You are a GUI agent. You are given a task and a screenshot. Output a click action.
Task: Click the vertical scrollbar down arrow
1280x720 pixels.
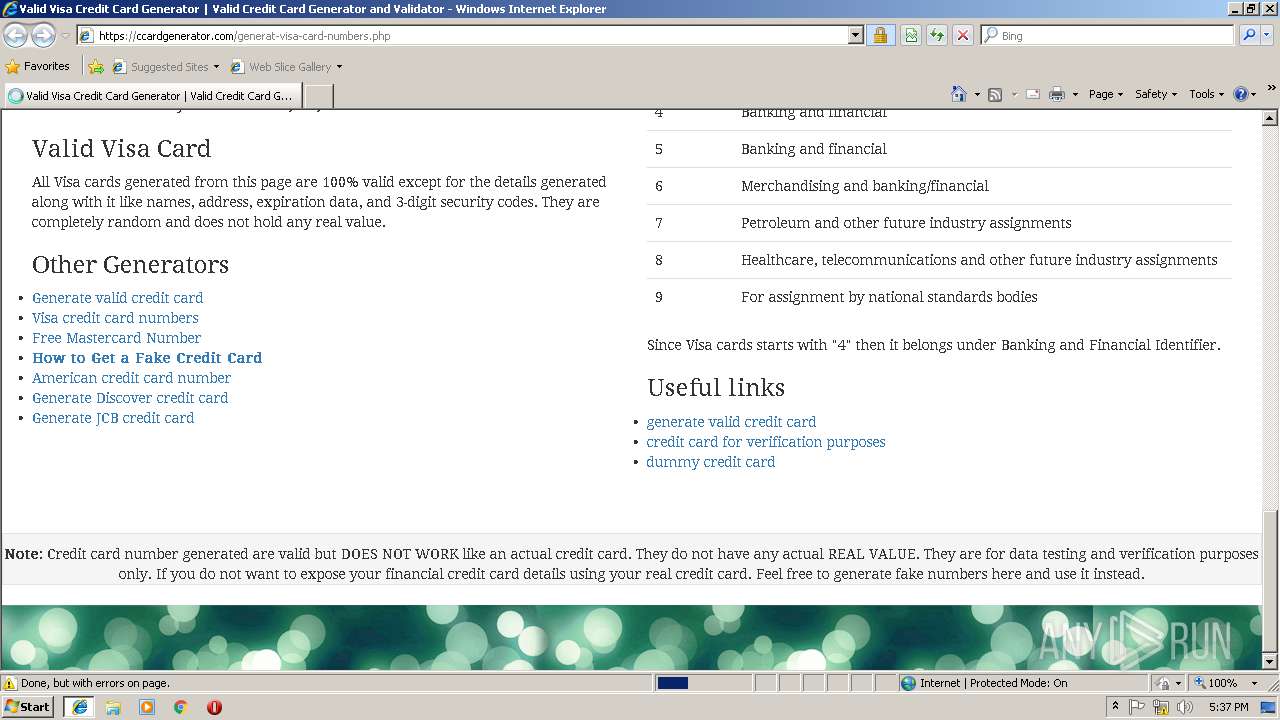pos(1270,661)
